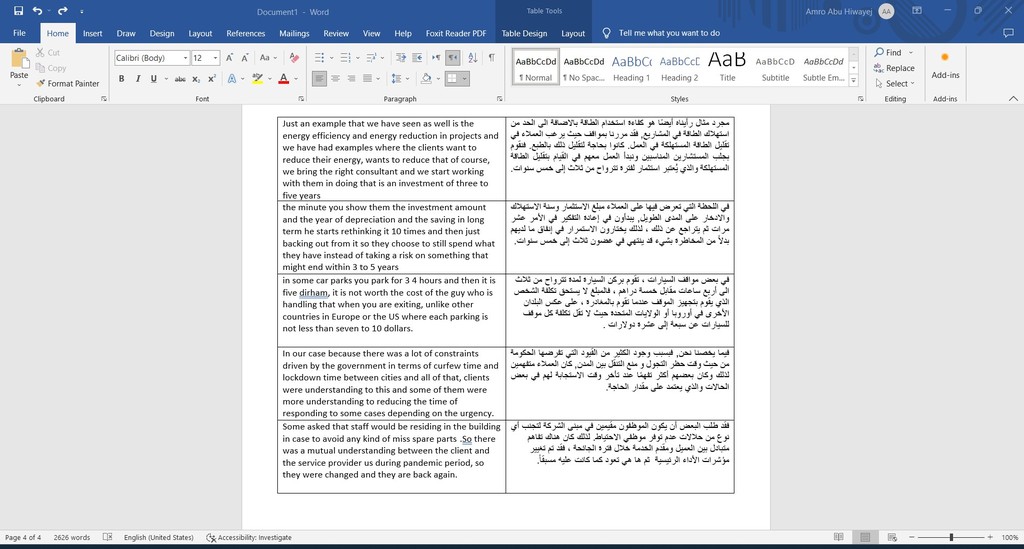1024x549 pixels.
Task: Apply yellow text highlight color
Action: pyautogui.click(x=257, y=79)
